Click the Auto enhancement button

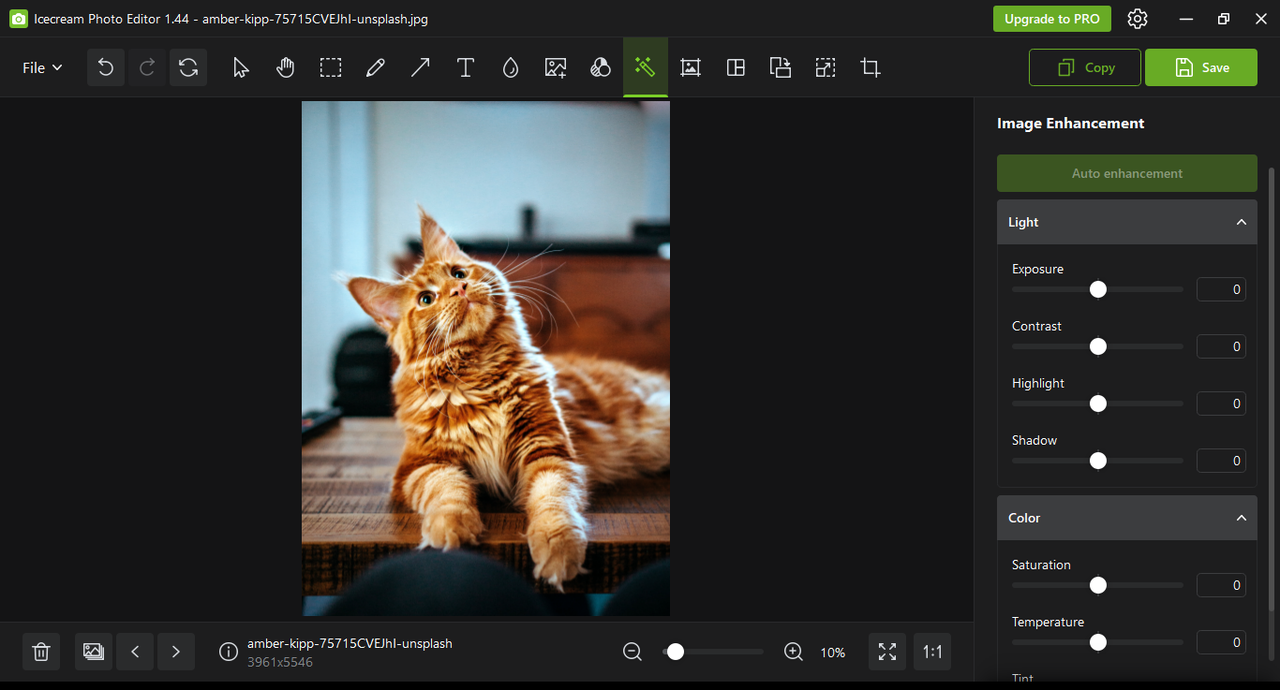(x=1127, y=173)
